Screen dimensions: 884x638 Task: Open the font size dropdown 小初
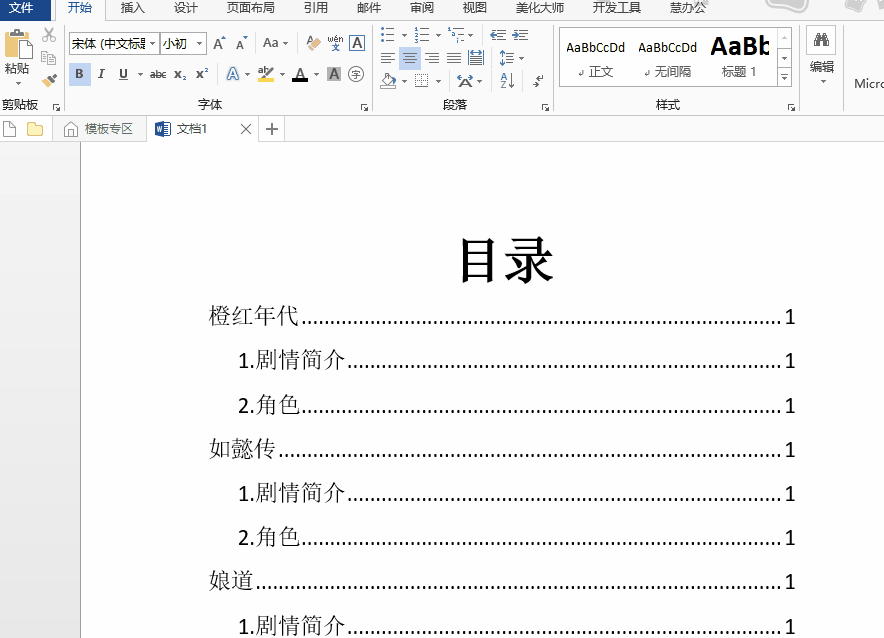199,43
